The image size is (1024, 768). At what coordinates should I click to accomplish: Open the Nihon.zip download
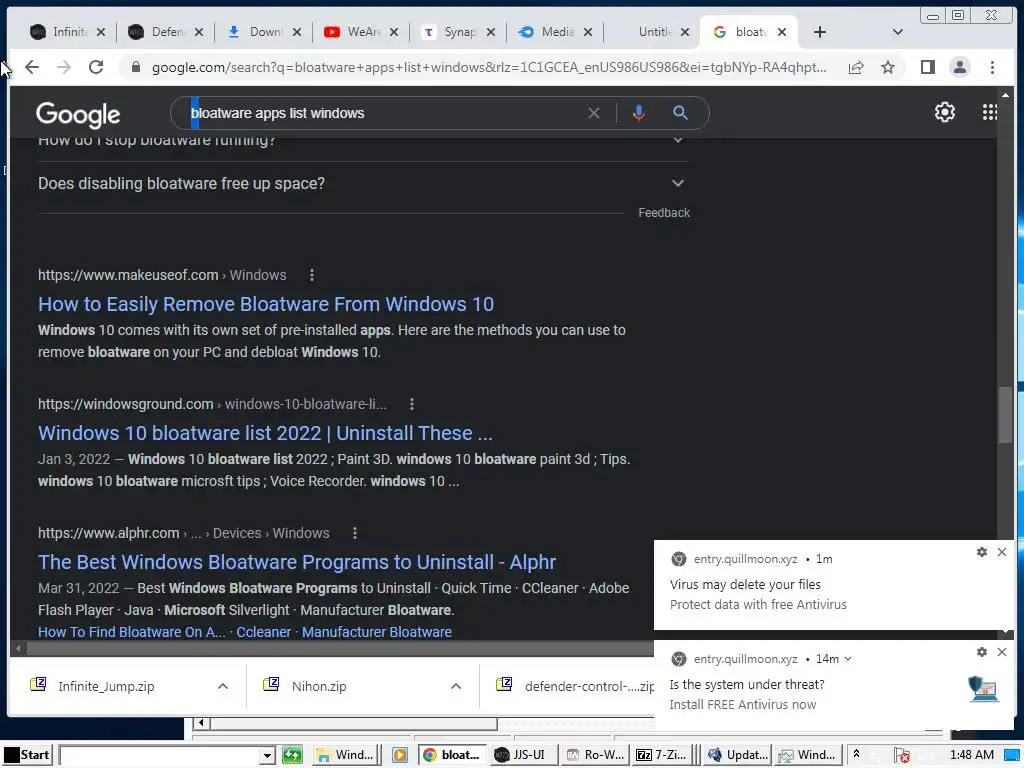319,686
